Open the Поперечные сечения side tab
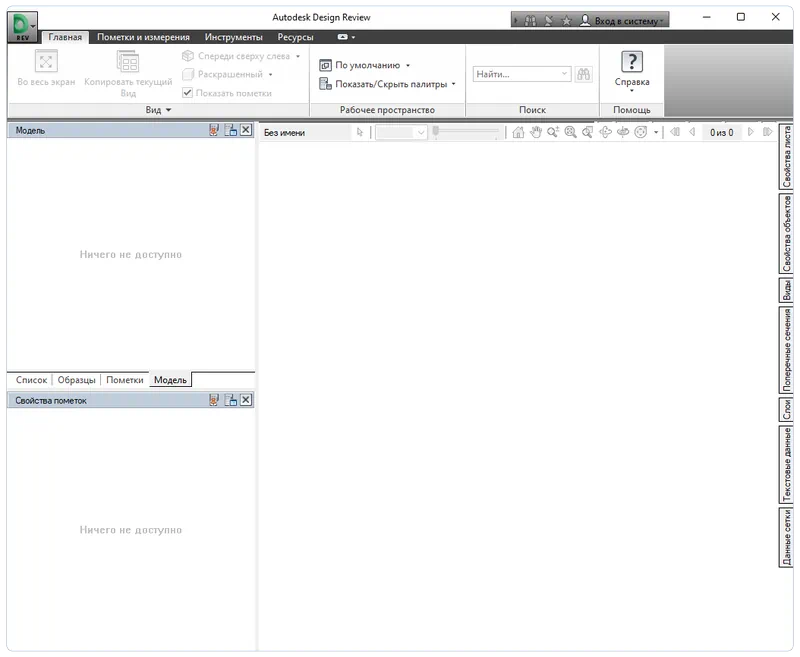Viewport: 800px width, 657px height. 786,350
